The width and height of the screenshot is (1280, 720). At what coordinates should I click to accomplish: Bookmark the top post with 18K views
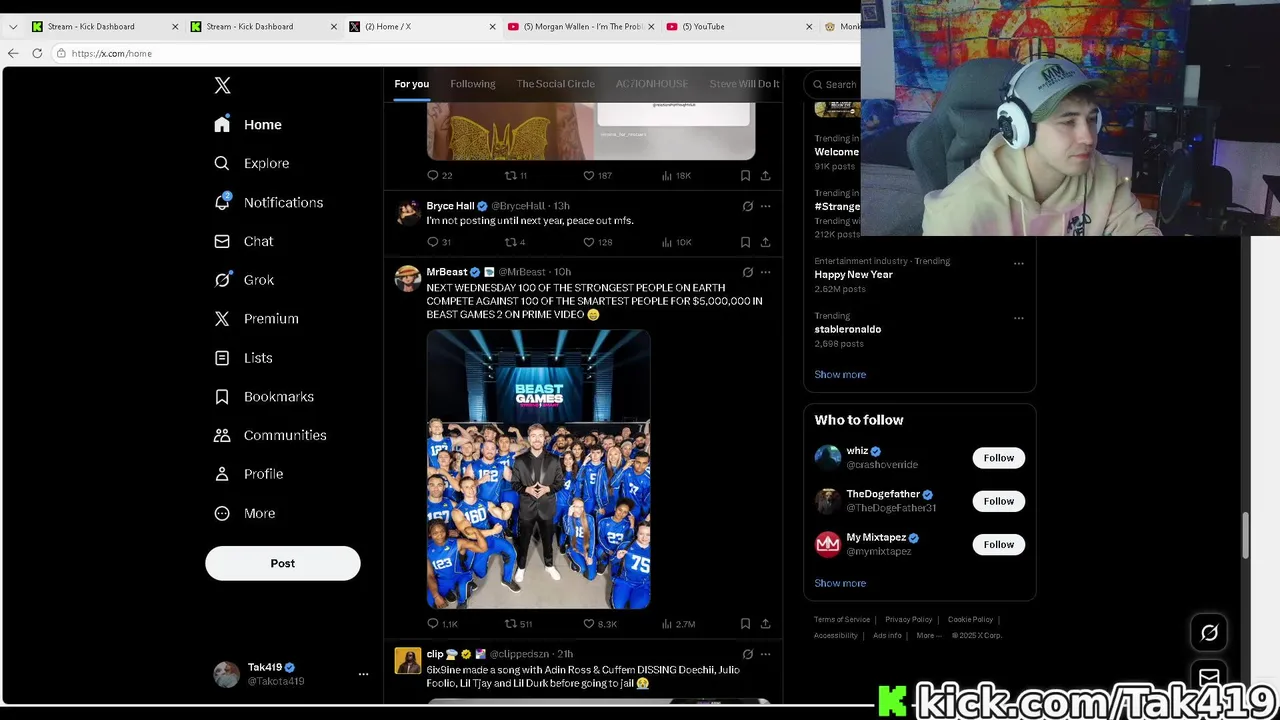tap(745, 176)
